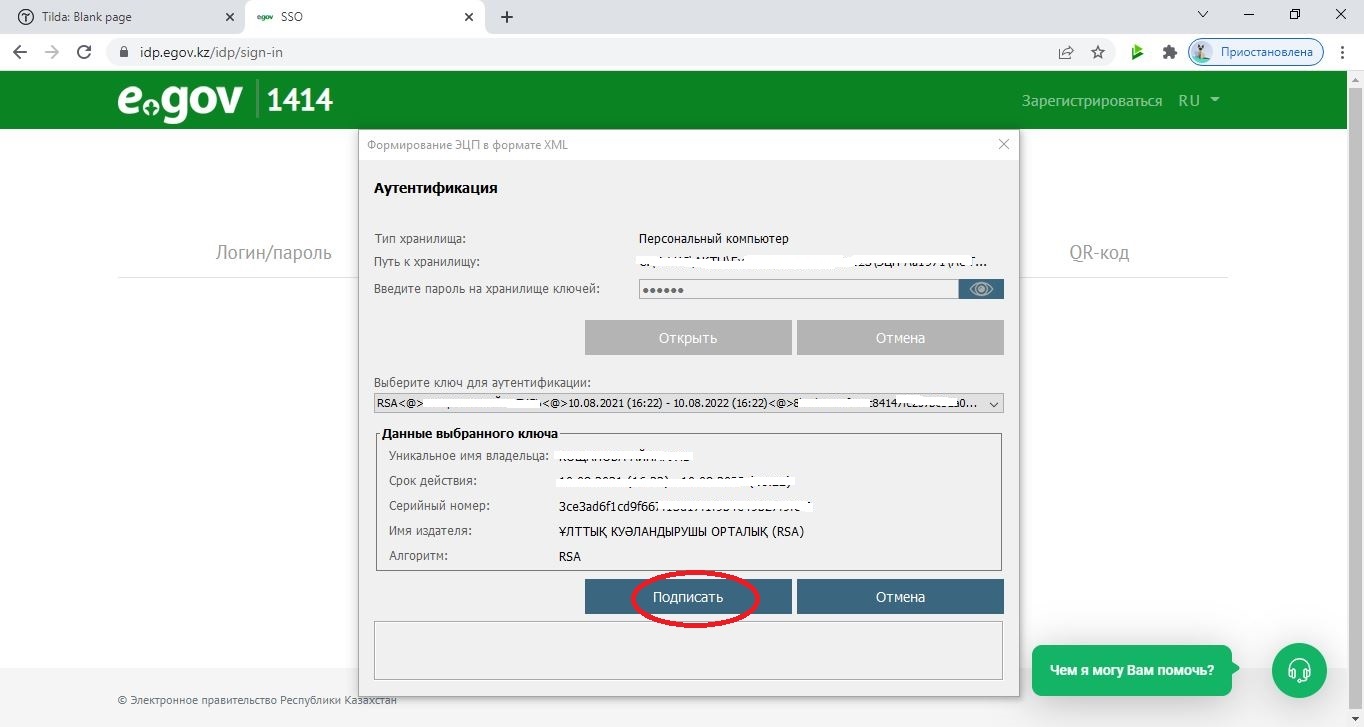Open the Chrome three-dot menu
1364x727 pixels.
(1343, 52)
